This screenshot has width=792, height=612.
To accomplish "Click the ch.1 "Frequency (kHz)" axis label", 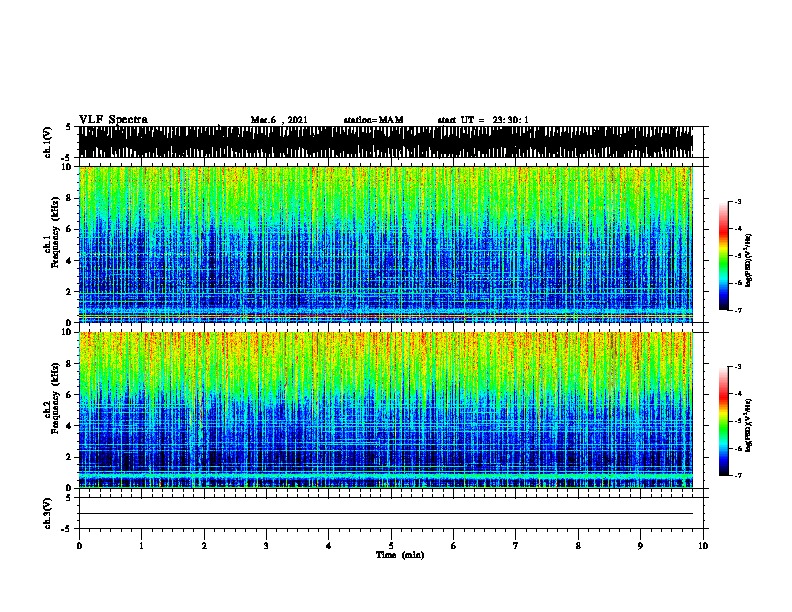I will point(55,233).
